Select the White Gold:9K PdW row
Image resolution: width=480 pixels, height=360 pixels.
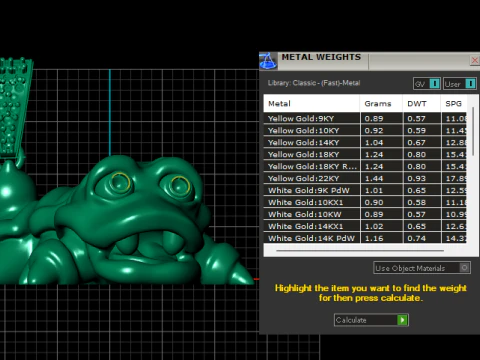[365, 191]
